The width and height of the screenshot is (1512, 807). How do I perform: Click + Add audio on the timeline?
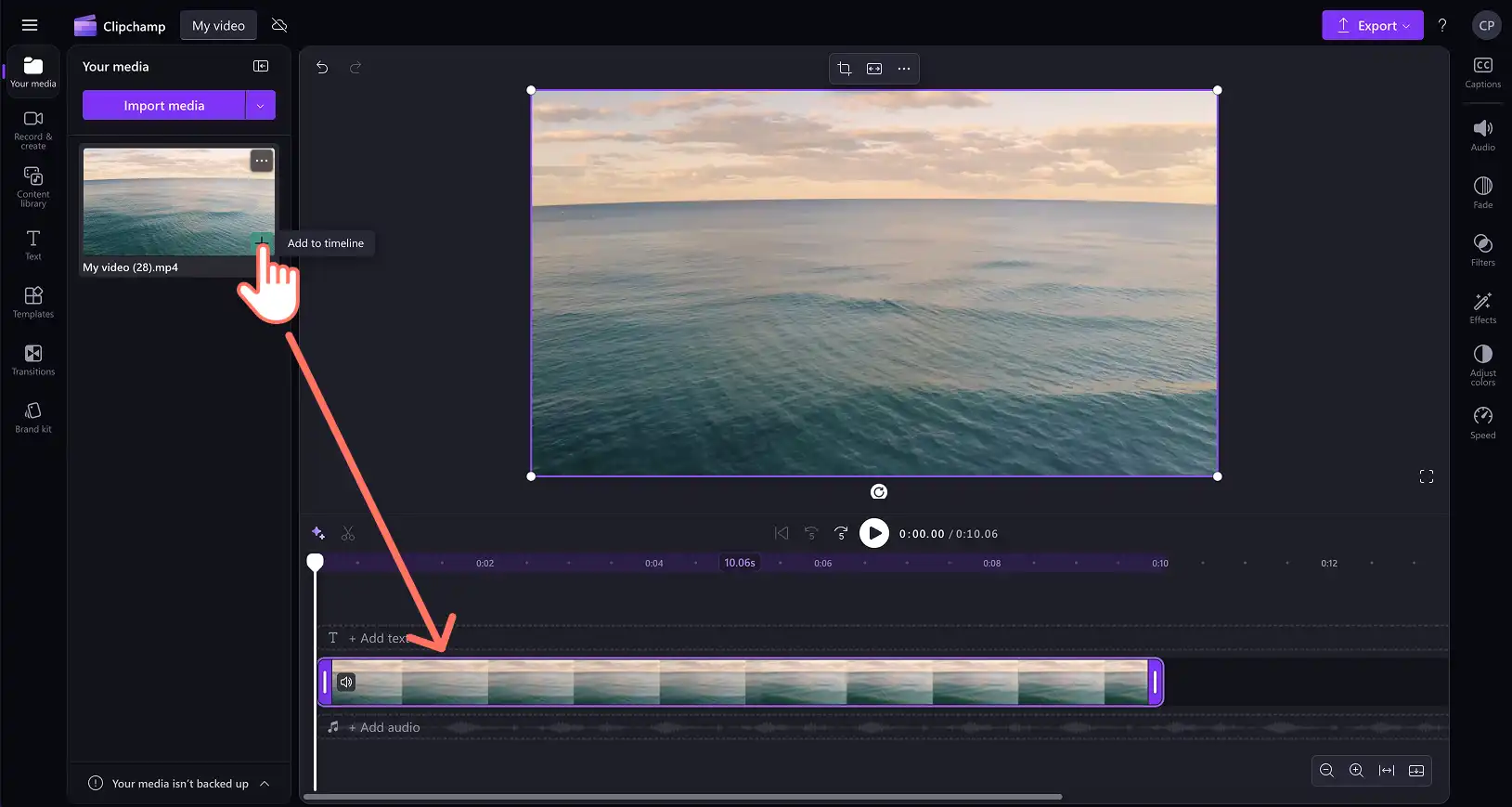coord(384,727)
